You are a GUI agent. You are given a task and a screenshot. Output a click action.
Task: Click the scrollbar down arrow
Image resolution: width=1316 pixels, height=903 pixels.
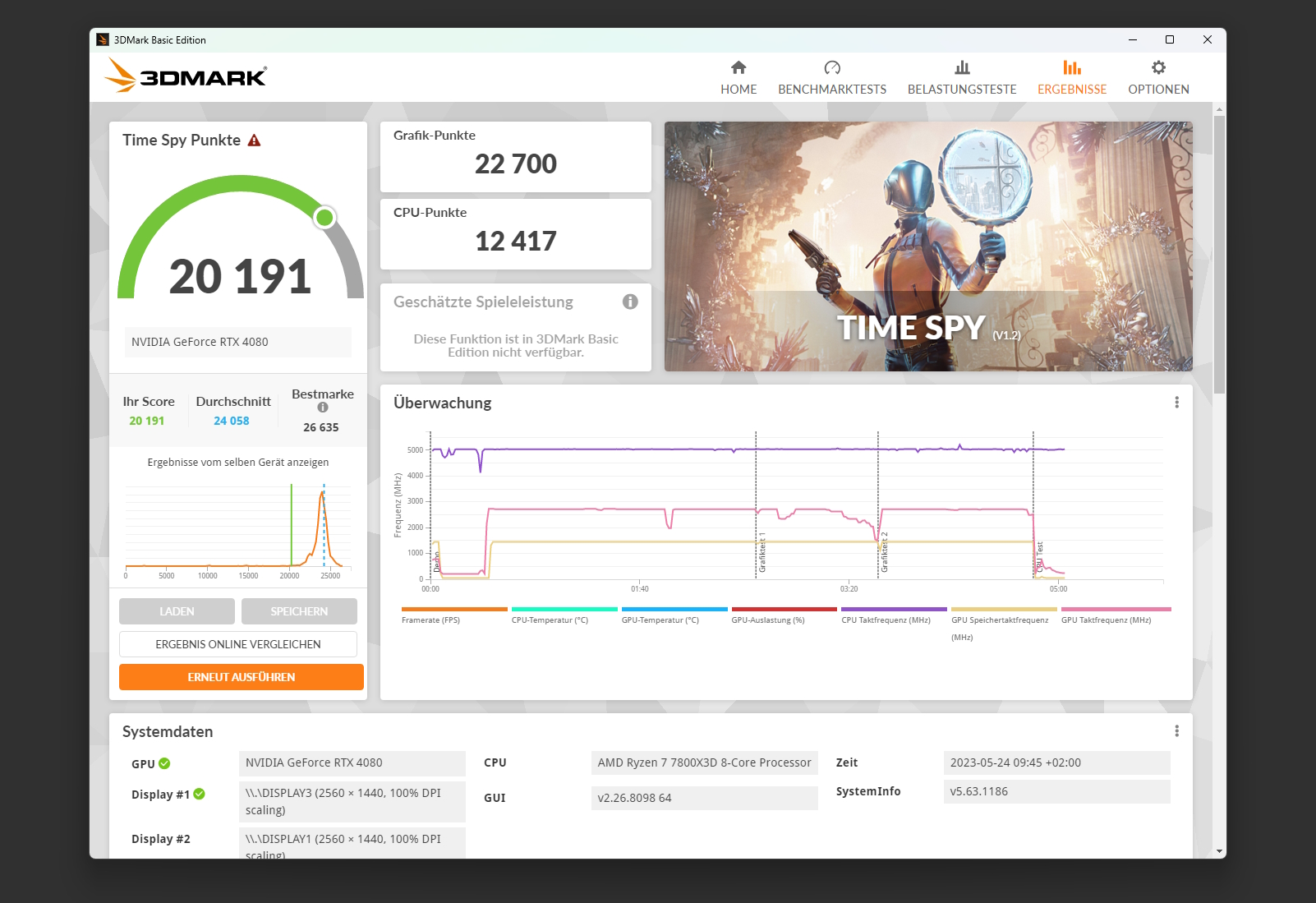pyautogui.click(x=1219, y=851)
